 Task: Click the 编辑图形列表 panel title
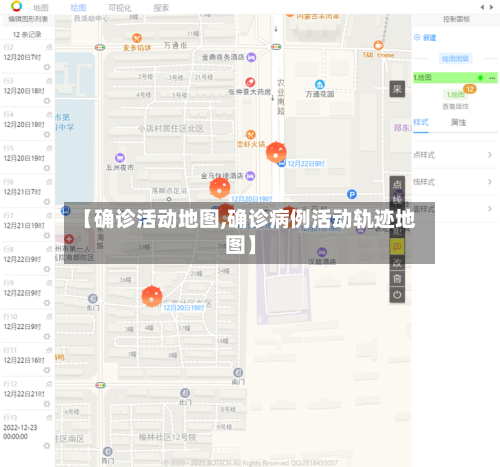28,19
